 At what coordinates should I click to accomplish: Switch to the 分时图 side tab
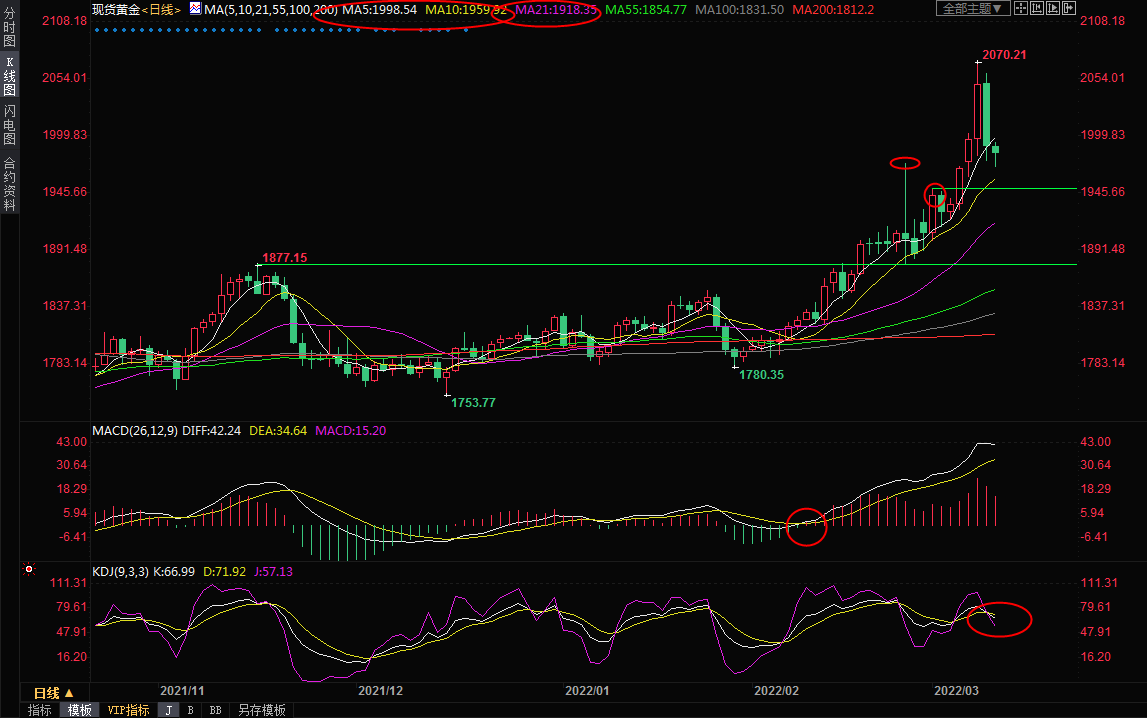9,24
